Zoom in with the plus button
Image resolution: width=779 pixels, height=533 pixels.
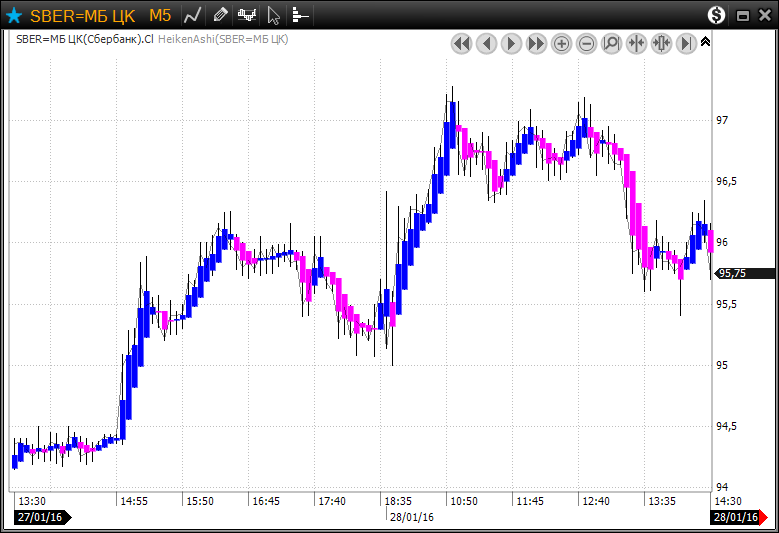pyautogui.click(x=561, y=43)
